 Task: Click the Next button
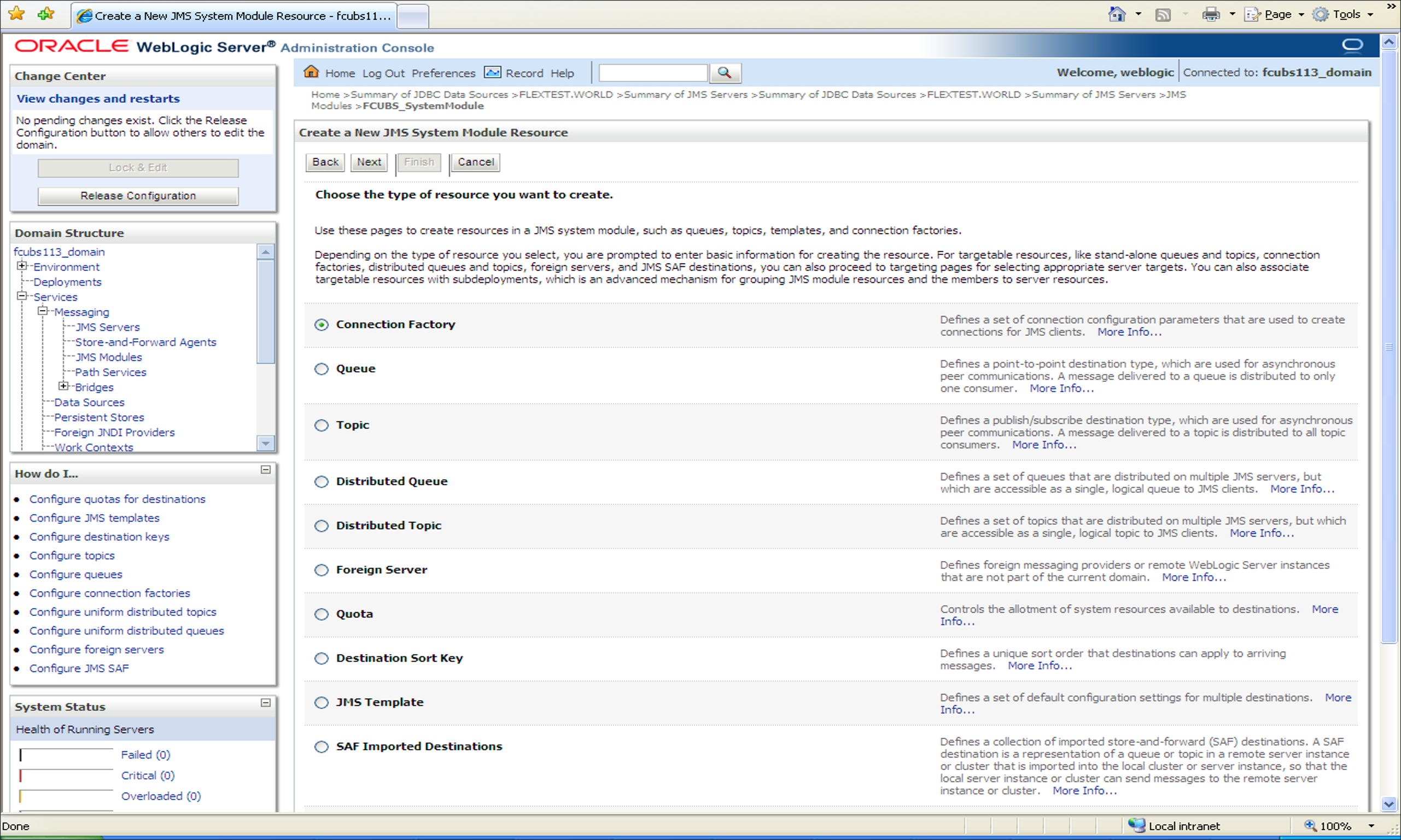pos(369,162)
